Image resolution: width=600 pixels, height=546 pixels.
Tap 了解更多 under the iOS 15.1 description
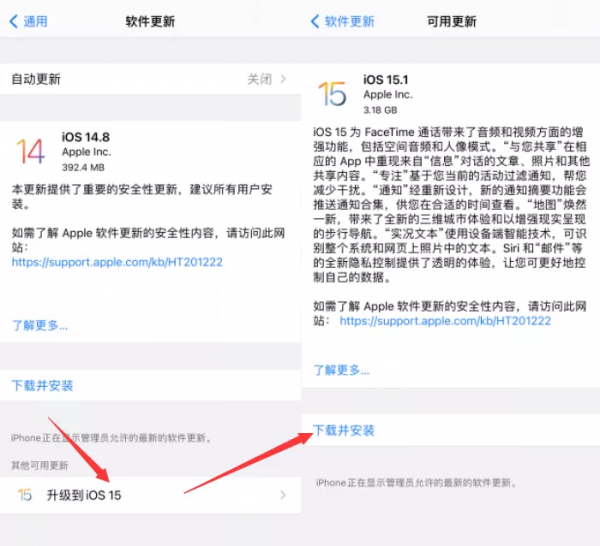coord(341,370)
